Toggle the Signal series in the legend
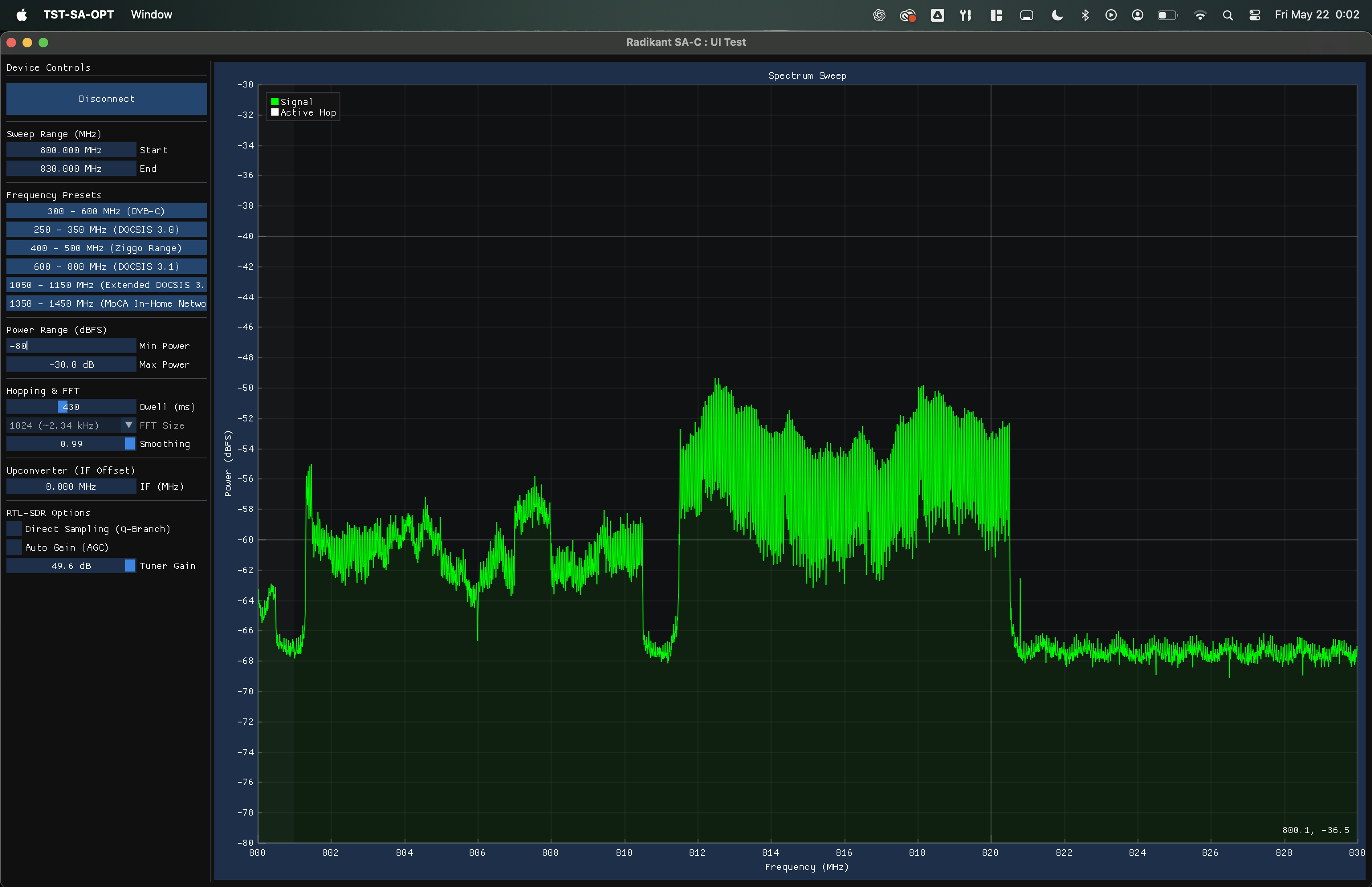The width and height of the screenshot is (1372, 887). coord(292,102)
